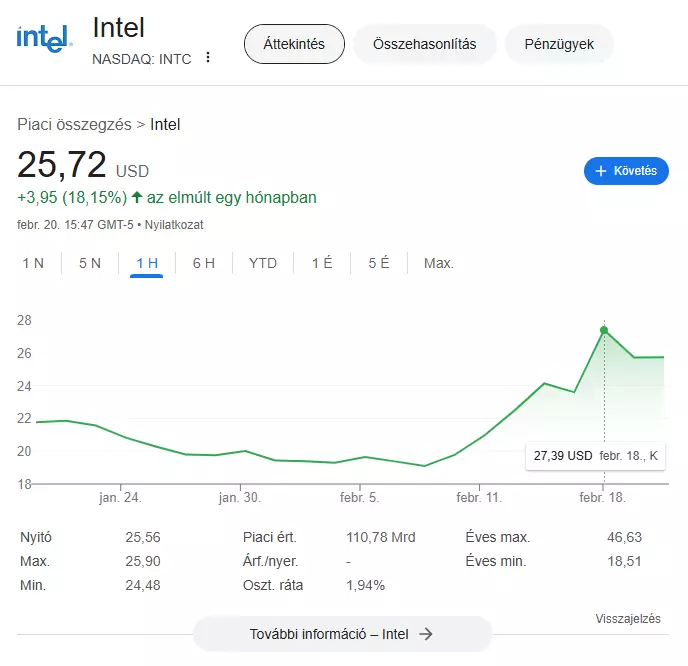Select the Áttekintés tab

[x=294, y=44]
